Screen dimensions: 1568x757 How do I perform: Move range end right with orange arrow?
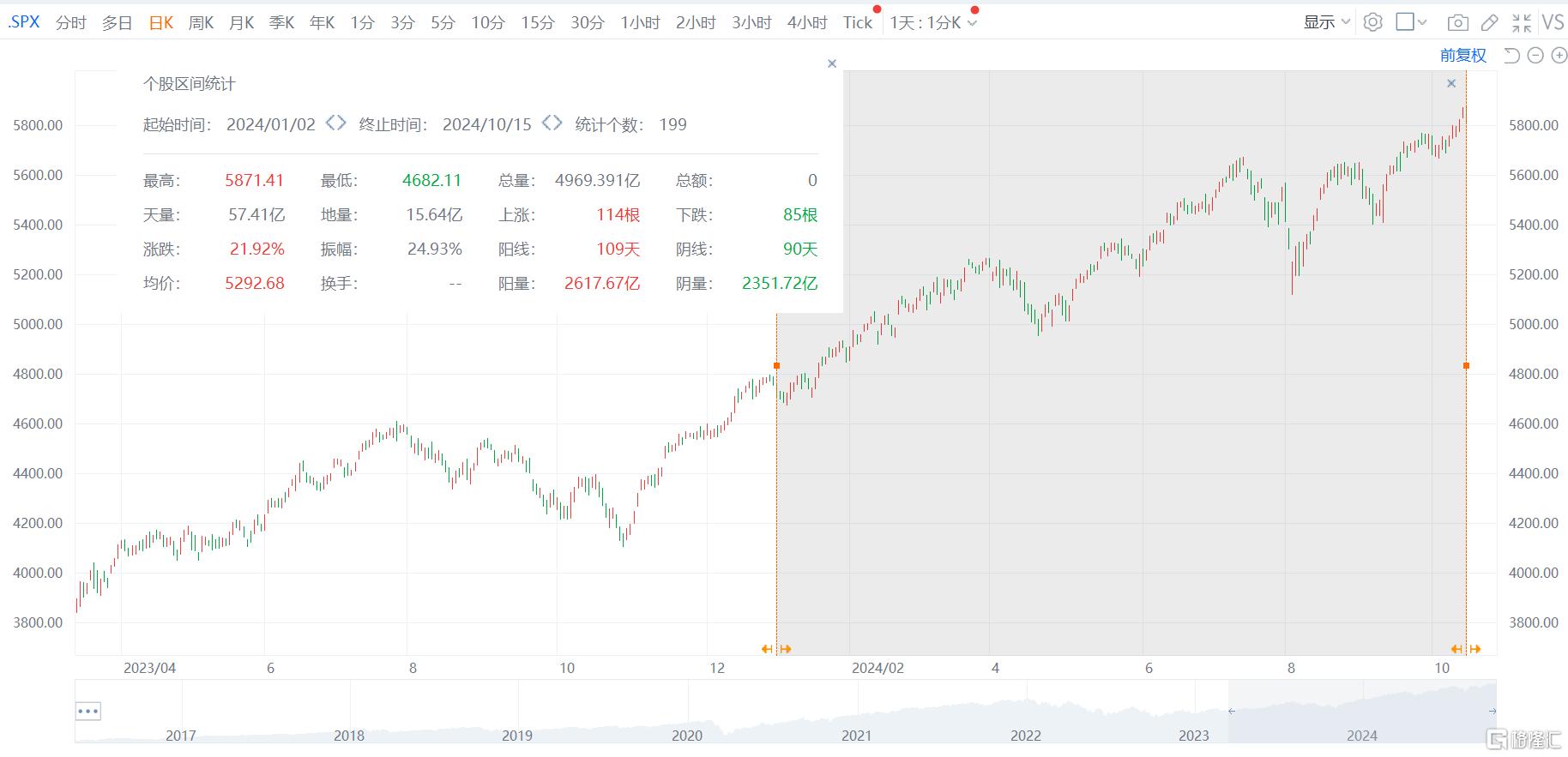(x=1475, y=649)
